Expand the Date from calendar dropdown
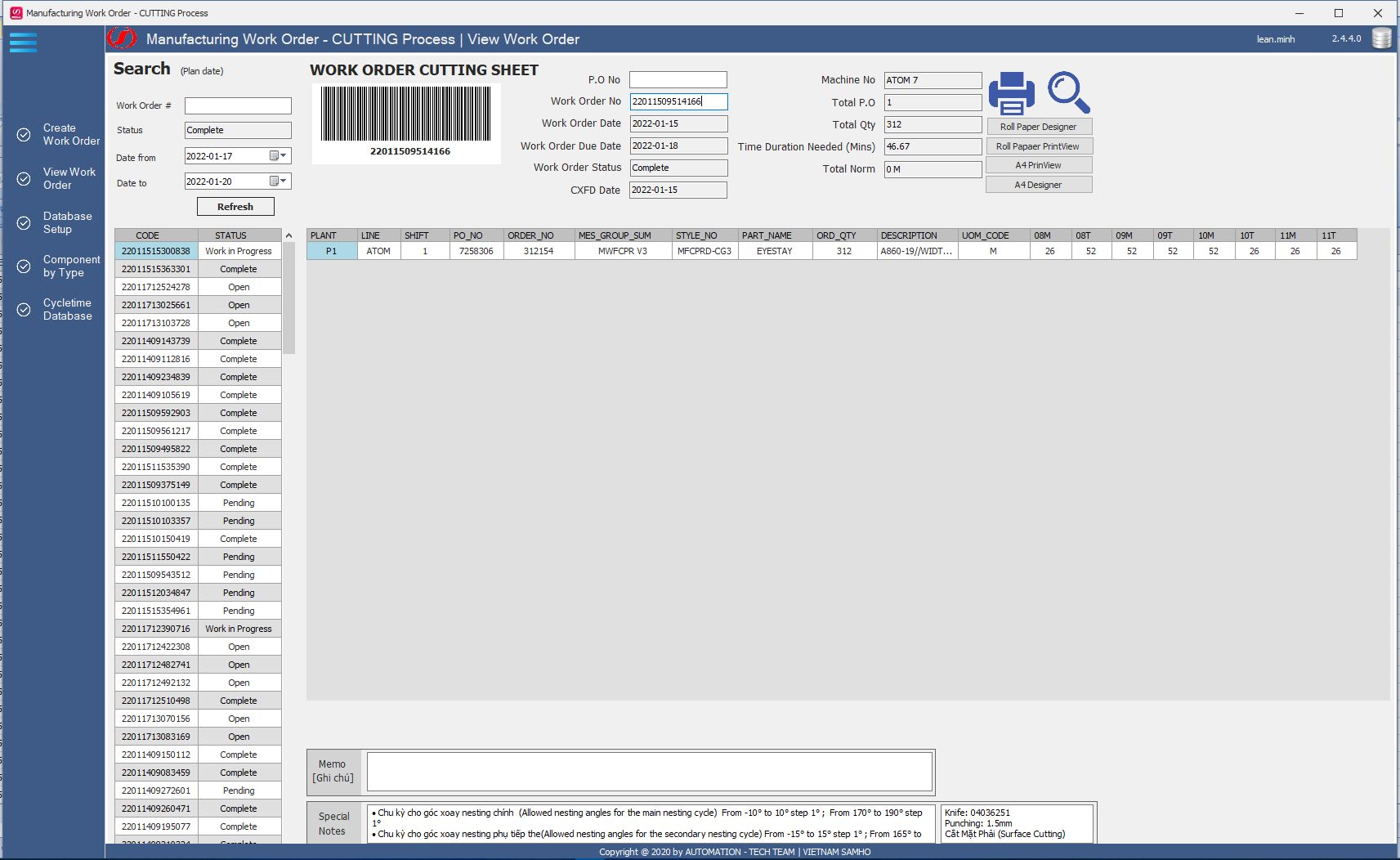Image resolution: width=1400 pixels, height=860 pixels. [x=278, y=156]
